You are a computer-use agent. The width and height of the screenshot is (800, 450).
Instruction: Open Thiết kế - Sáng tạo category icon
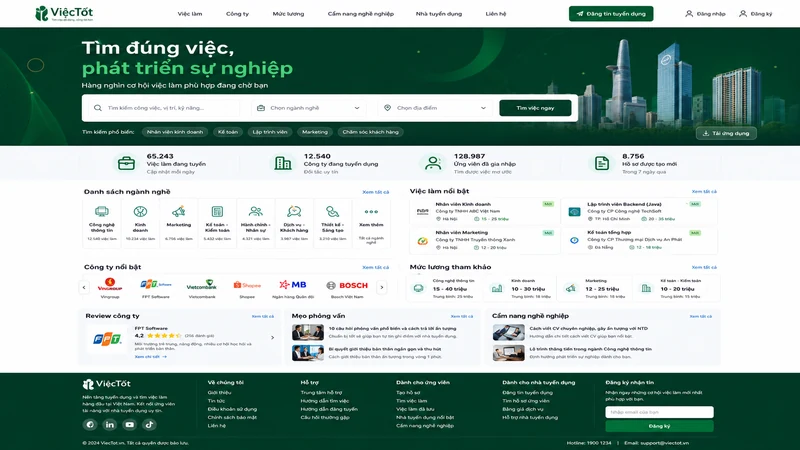(x=333, y=211)
